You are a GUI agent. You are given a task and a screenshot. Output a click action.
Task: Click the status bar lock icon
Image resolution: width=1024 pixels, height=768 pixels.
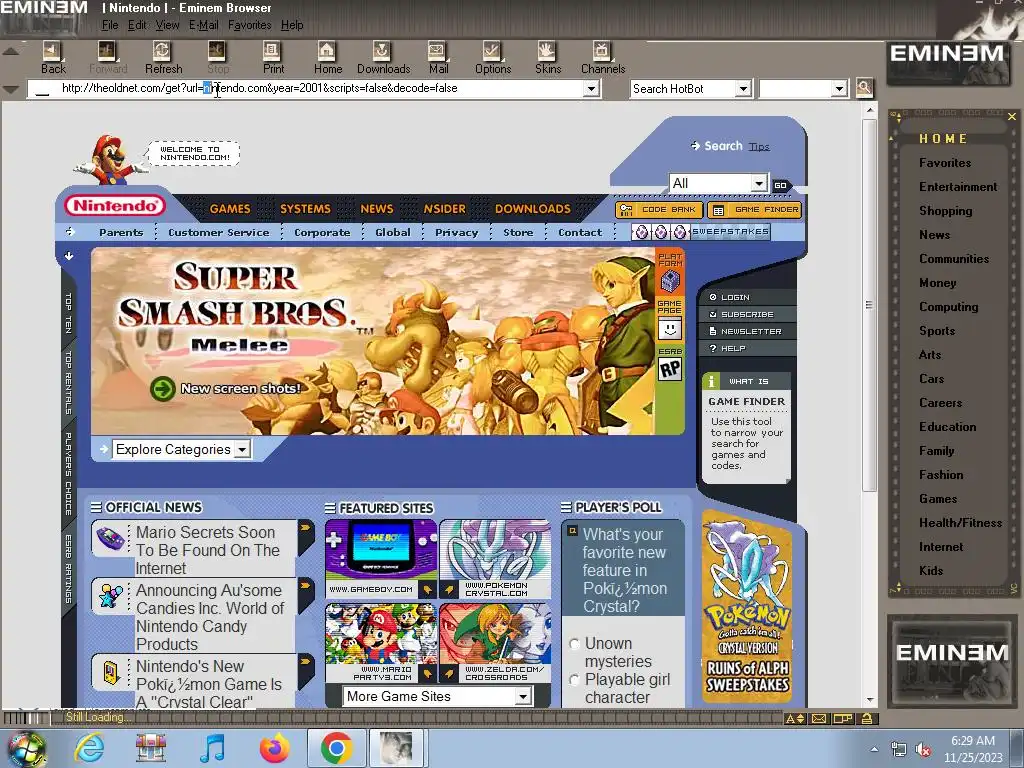coord(867,719)
